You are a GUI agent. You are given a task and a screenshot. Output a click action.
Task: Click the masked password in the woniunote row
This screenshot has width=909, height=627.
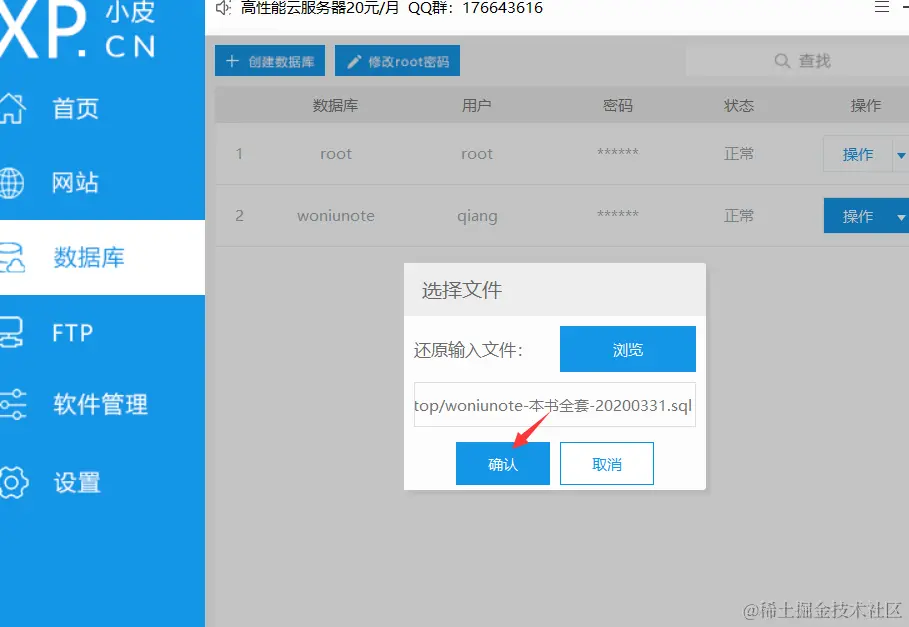click(x=618, y=214)
